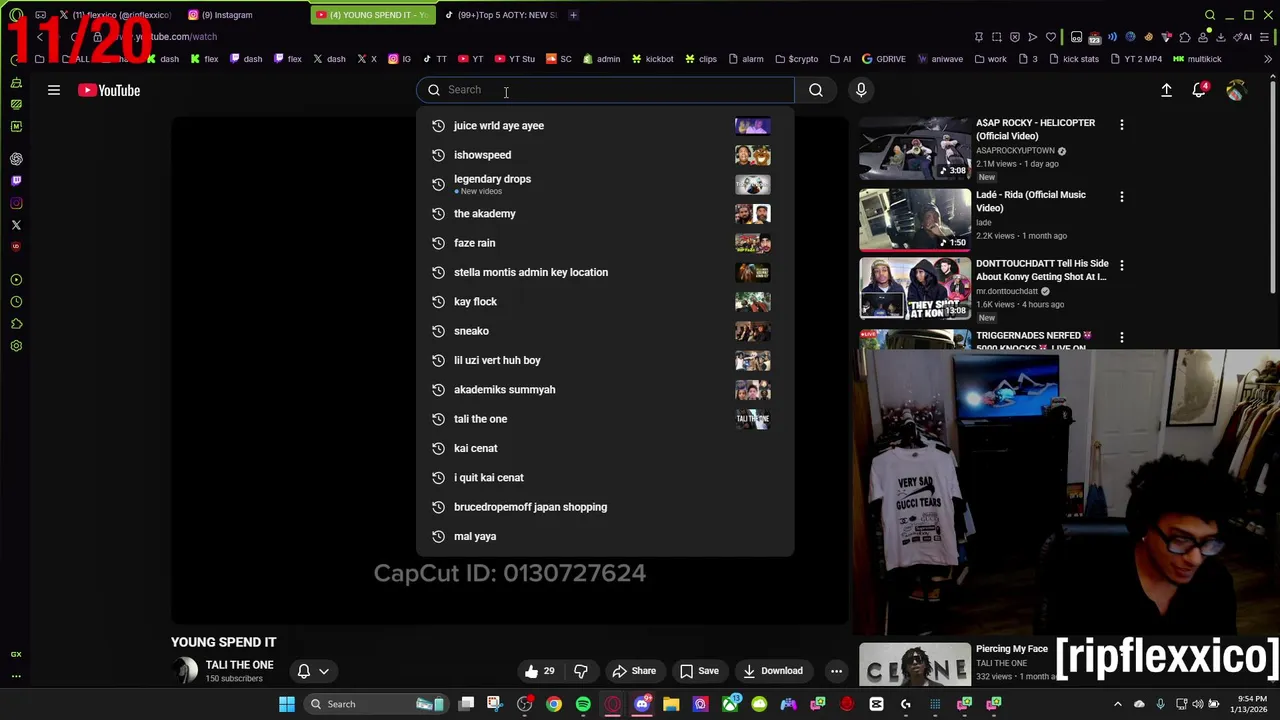Download the current video
This screenshot has height=720, width=1280.
click(x=772, y=671)
